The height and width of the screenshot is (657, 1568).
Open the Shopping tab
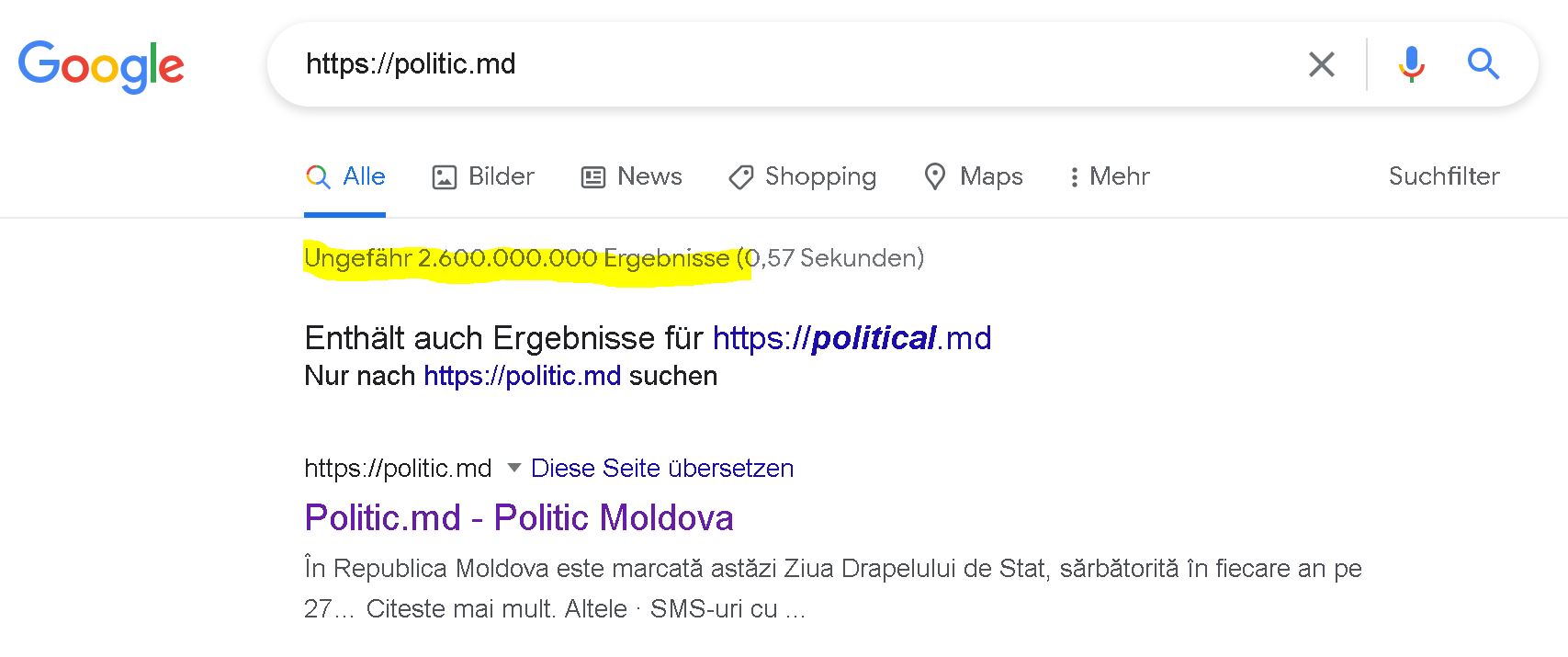820,176
